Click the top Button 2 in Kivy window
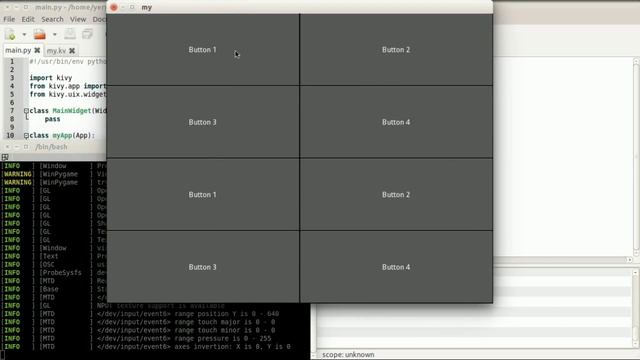 point(396,50)
